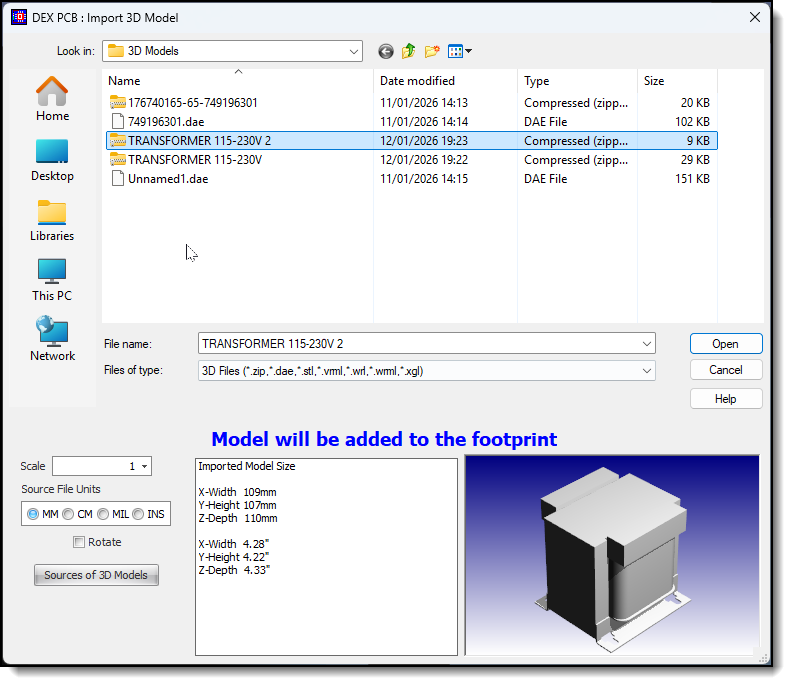This screenshot has height=686, width=792.
Task: Select MM source file units
Action: click(x=33, y=514)
